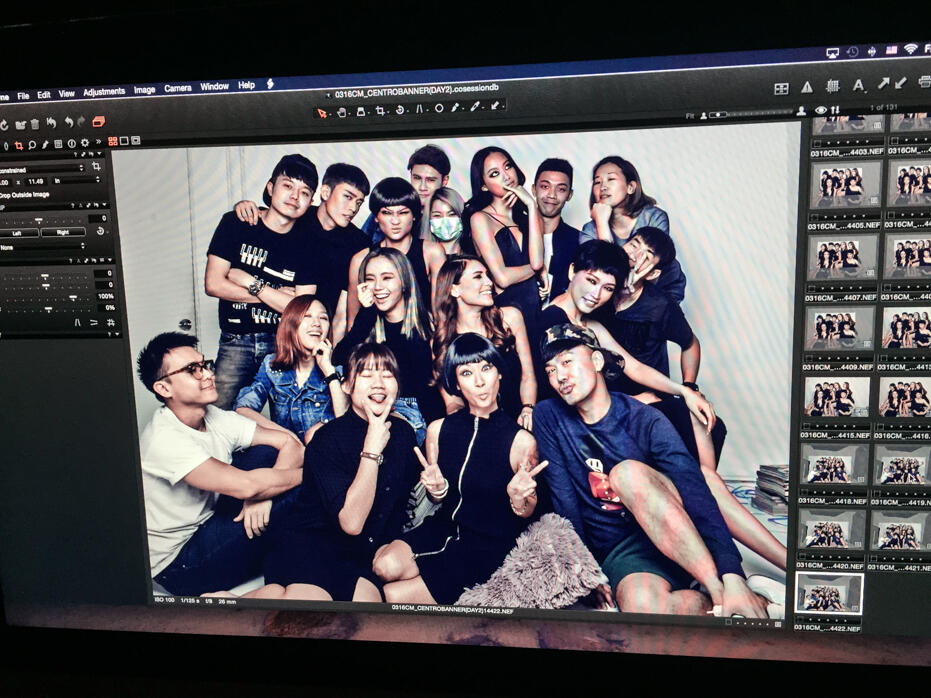Open the Camera menu
Viewport: 931px width, 698px height.
pos(178,88)
